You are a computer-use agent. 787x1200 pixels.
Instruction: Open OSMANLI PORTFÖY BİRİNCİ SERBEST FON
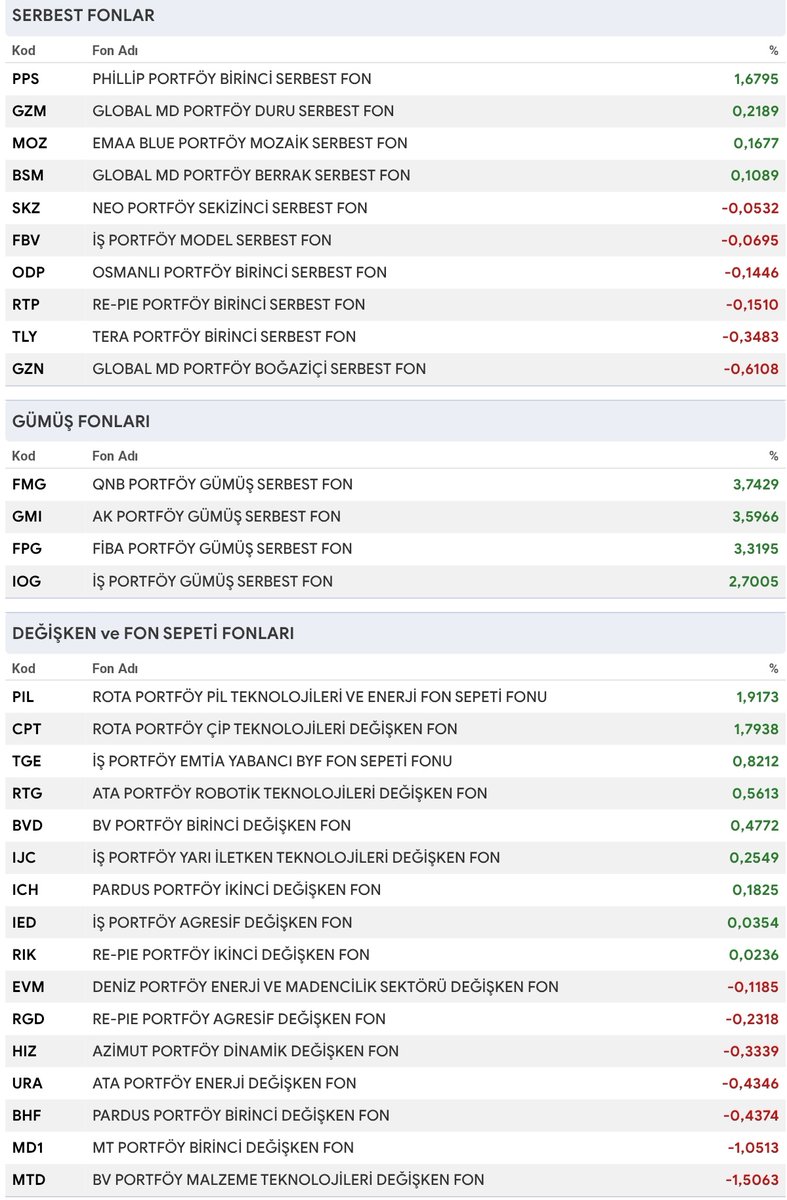[239, 272]
